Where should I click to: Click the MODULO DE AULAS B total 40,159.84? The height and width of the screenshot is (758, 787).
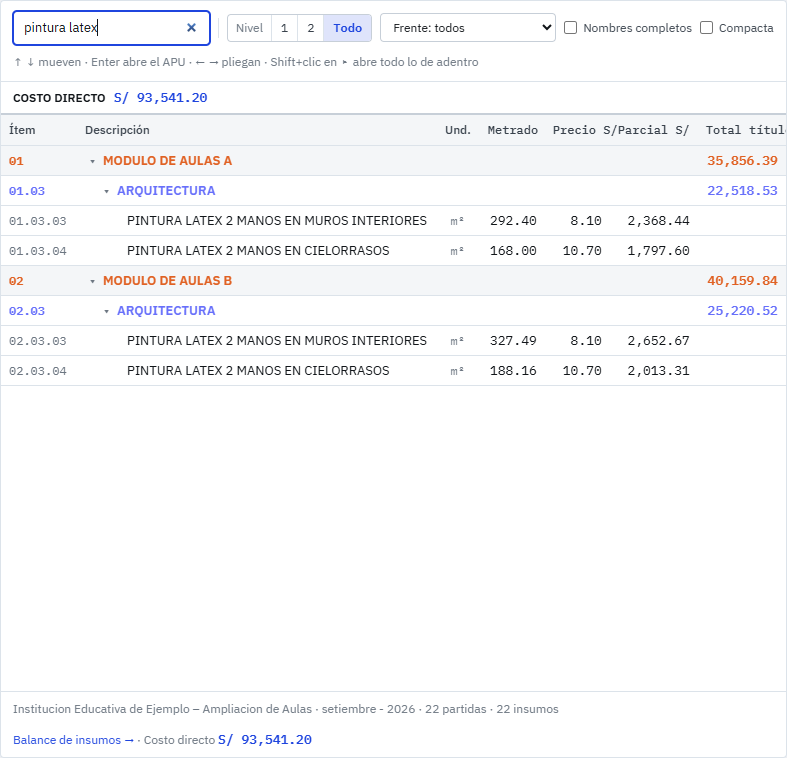click(742, 281)
